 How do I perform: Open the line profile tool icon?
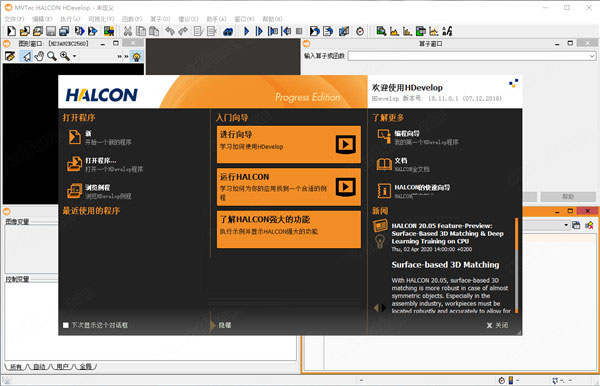(434, 31)
